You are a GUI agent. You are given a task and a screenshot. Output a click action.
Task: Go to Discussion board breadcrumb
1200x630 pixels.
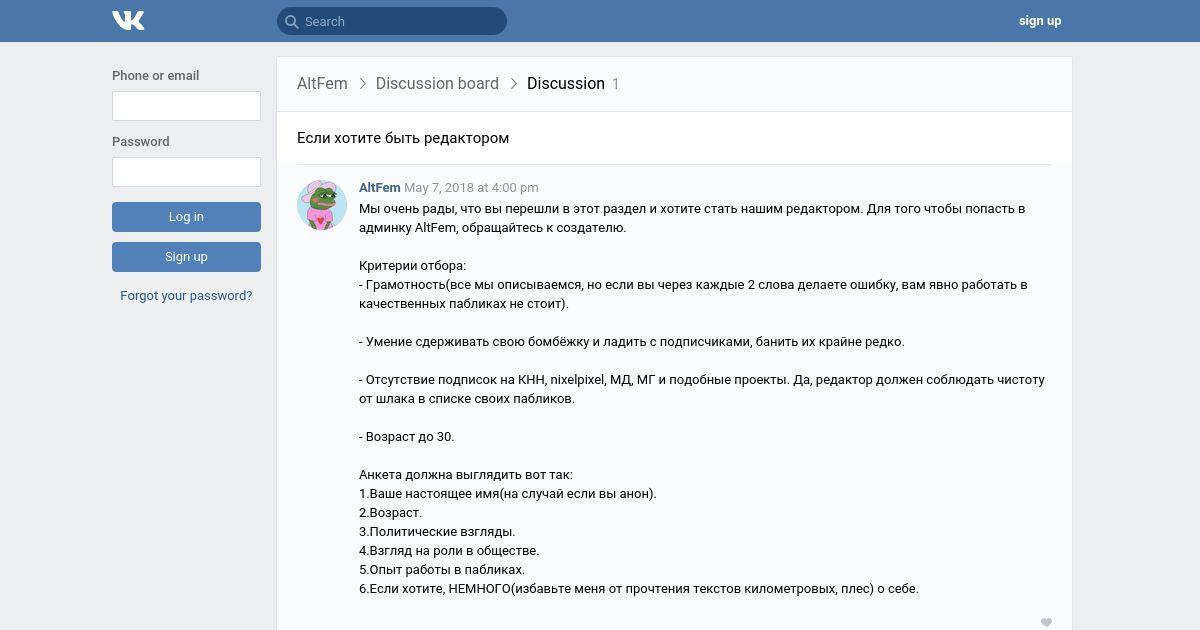tap(437, 84)
